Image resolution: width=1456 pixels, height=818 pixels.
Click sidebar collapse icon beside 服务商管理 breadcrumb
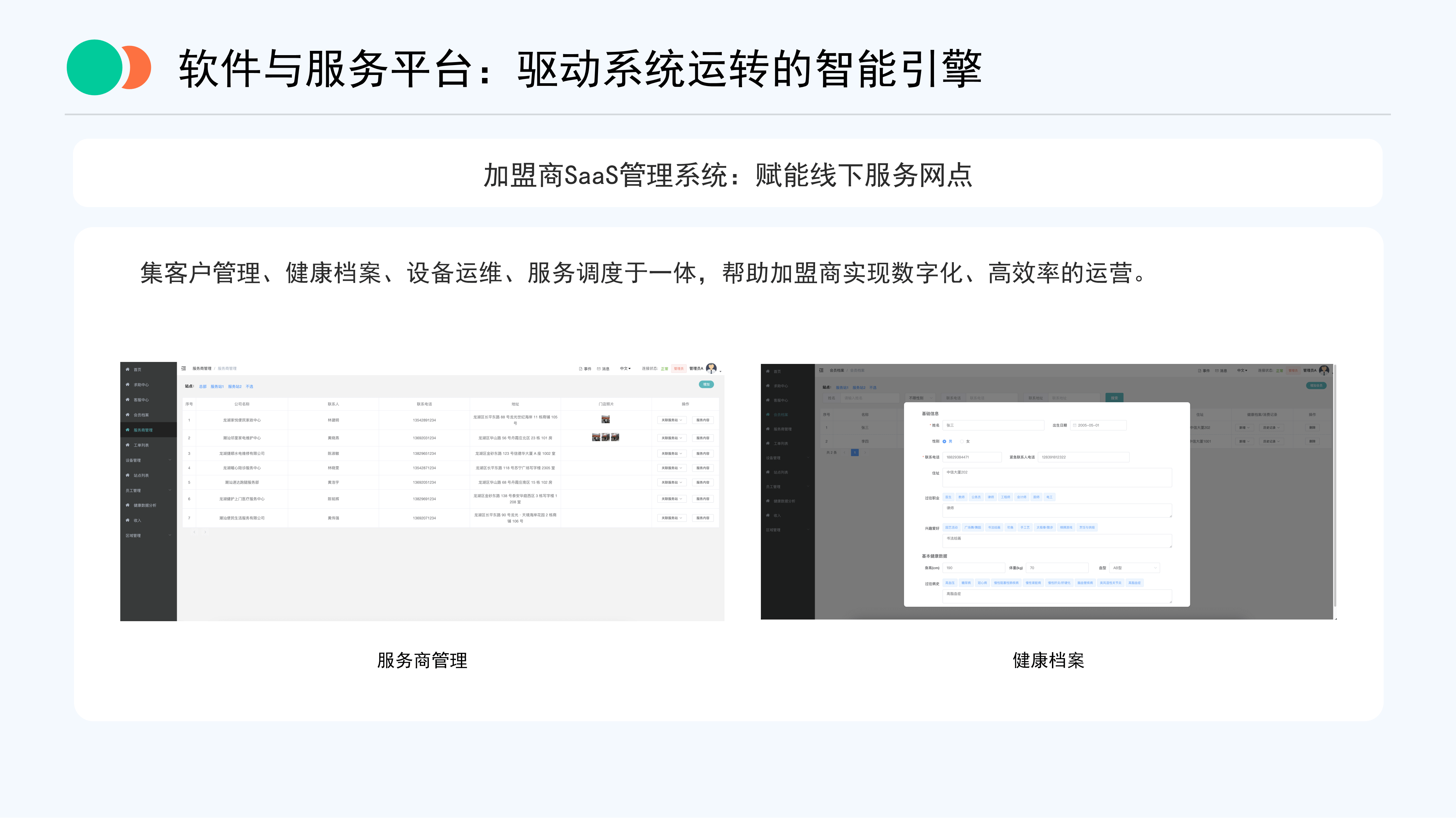pos(184,368)
